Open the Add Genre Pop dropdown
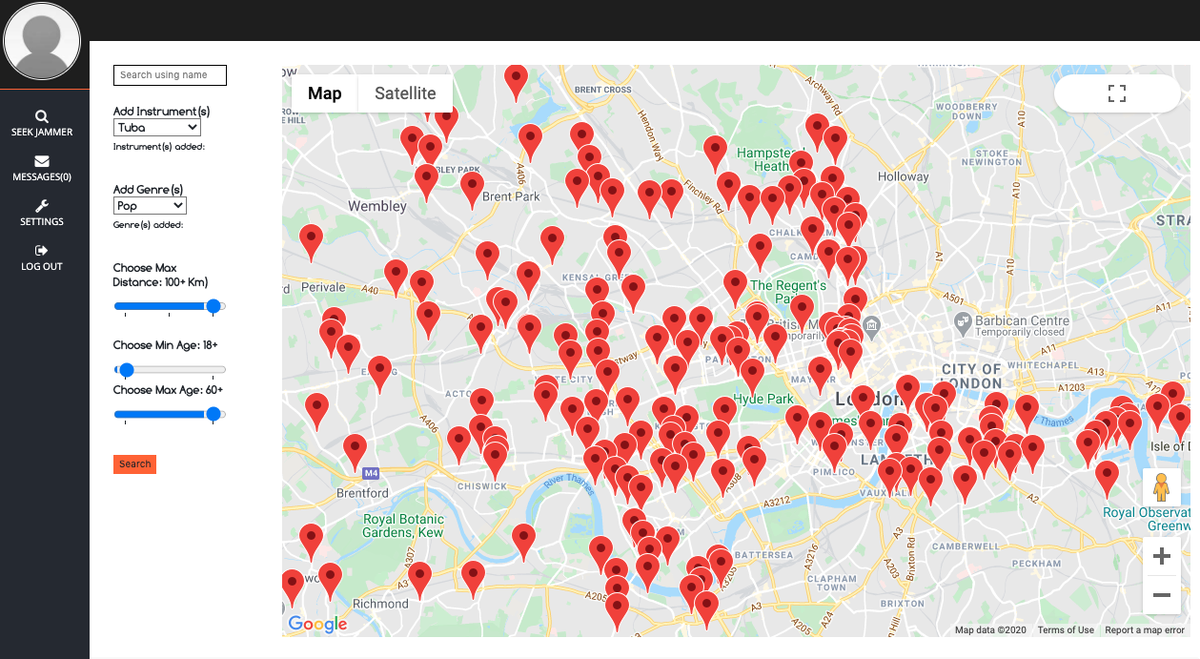 tap(150, 206)
